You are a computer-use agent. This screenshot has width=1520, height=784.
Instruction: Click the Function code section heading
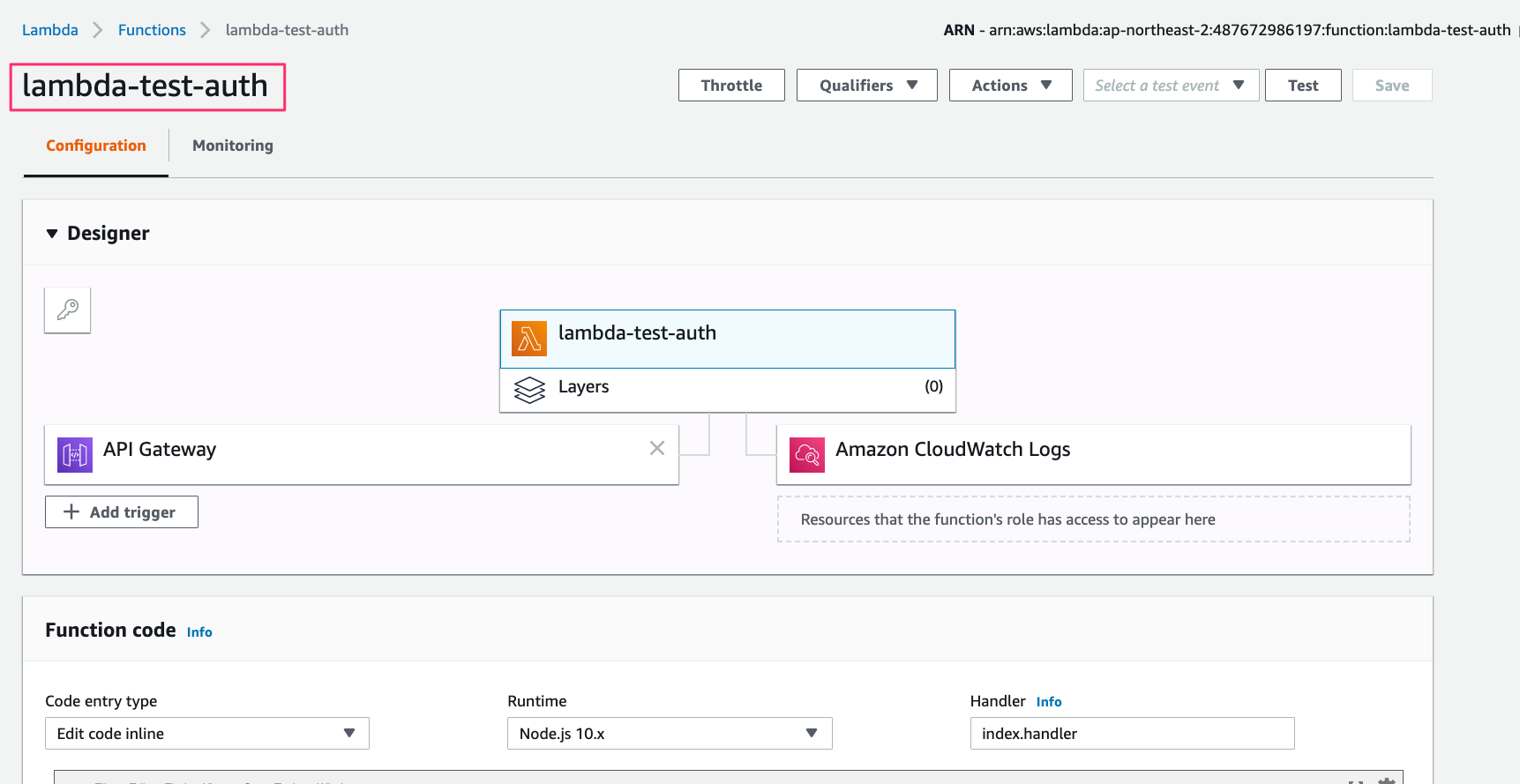coord(110,630)
